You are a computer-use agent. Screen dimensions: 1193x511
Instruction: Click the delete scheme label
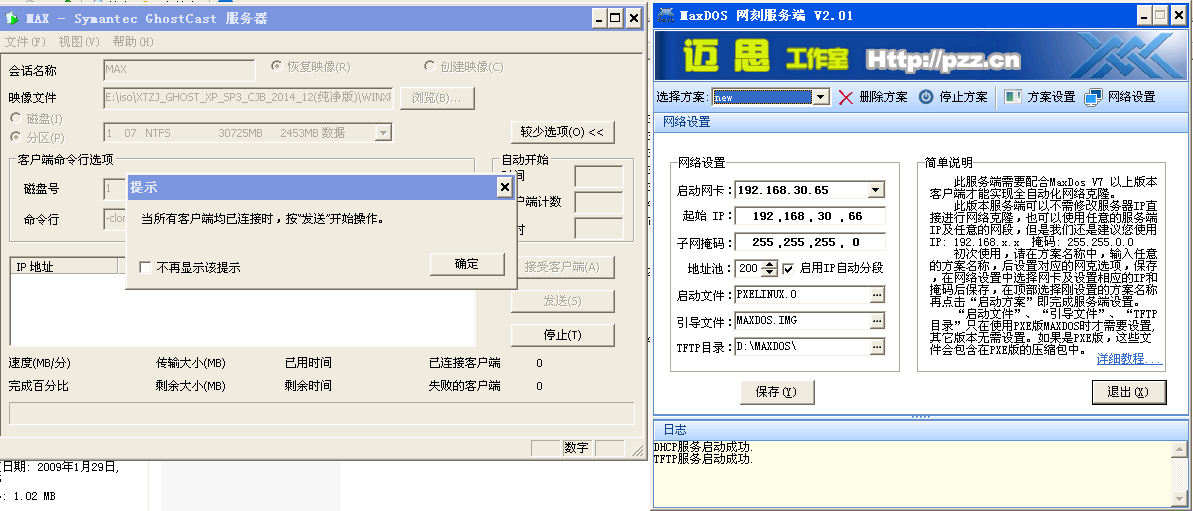pos(883,97)
